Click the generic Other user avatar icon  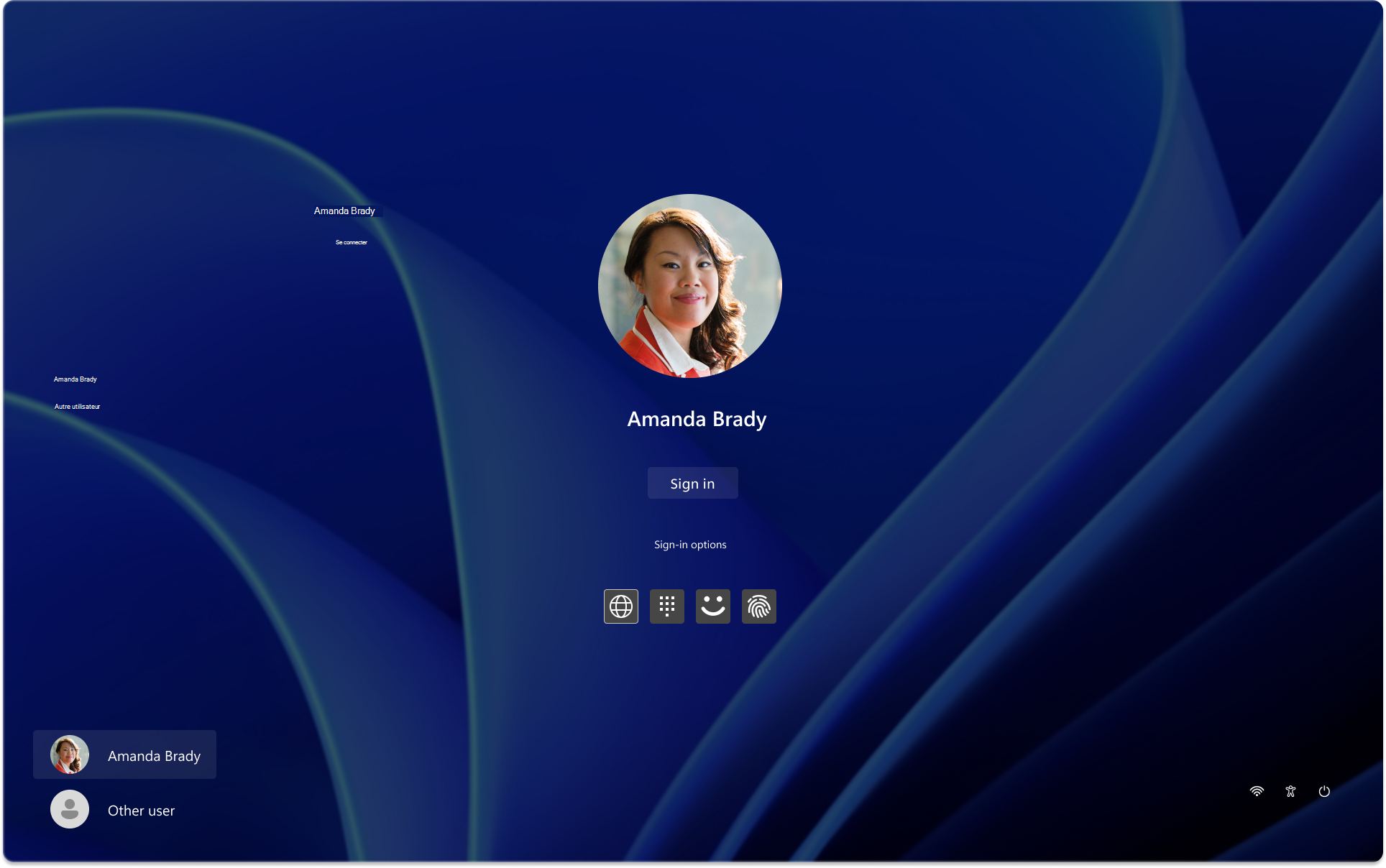pos(70,809)
